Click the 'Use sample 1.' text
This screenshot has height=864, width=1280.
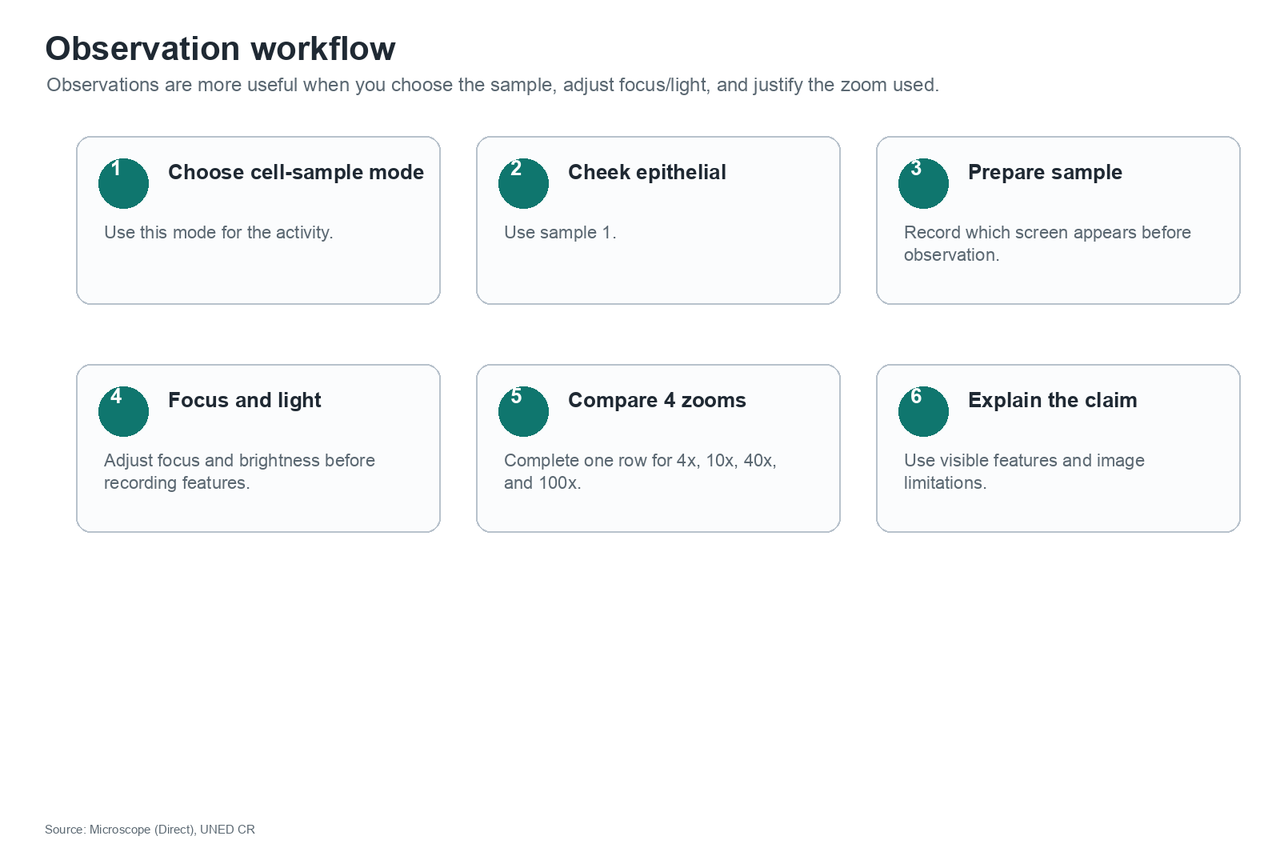click(560, 232)
